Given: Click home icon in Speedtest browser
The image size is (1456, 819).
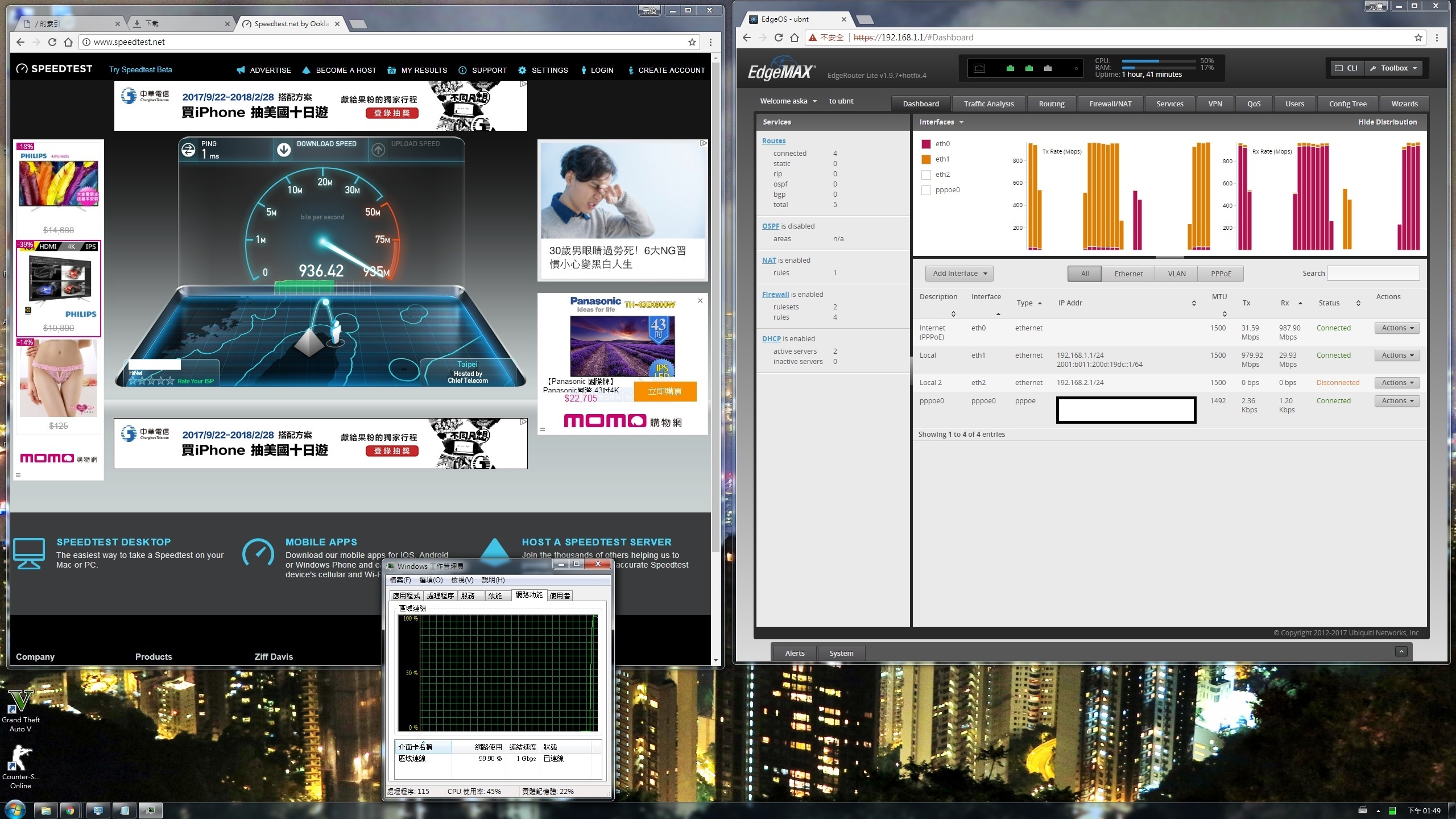Looking at the screenshot, I should click(x=68, y=42).
